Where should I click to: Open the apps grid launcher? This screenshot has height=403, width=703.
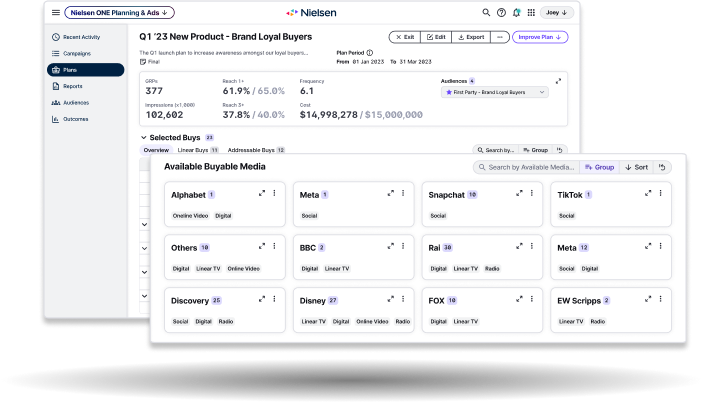click(531, 13)
